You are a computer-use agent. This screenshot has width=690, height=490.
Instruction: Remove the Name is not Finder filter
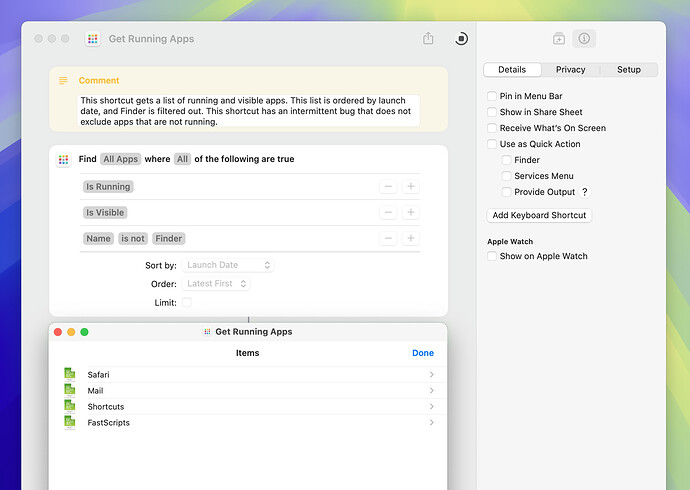click(388, 238)
